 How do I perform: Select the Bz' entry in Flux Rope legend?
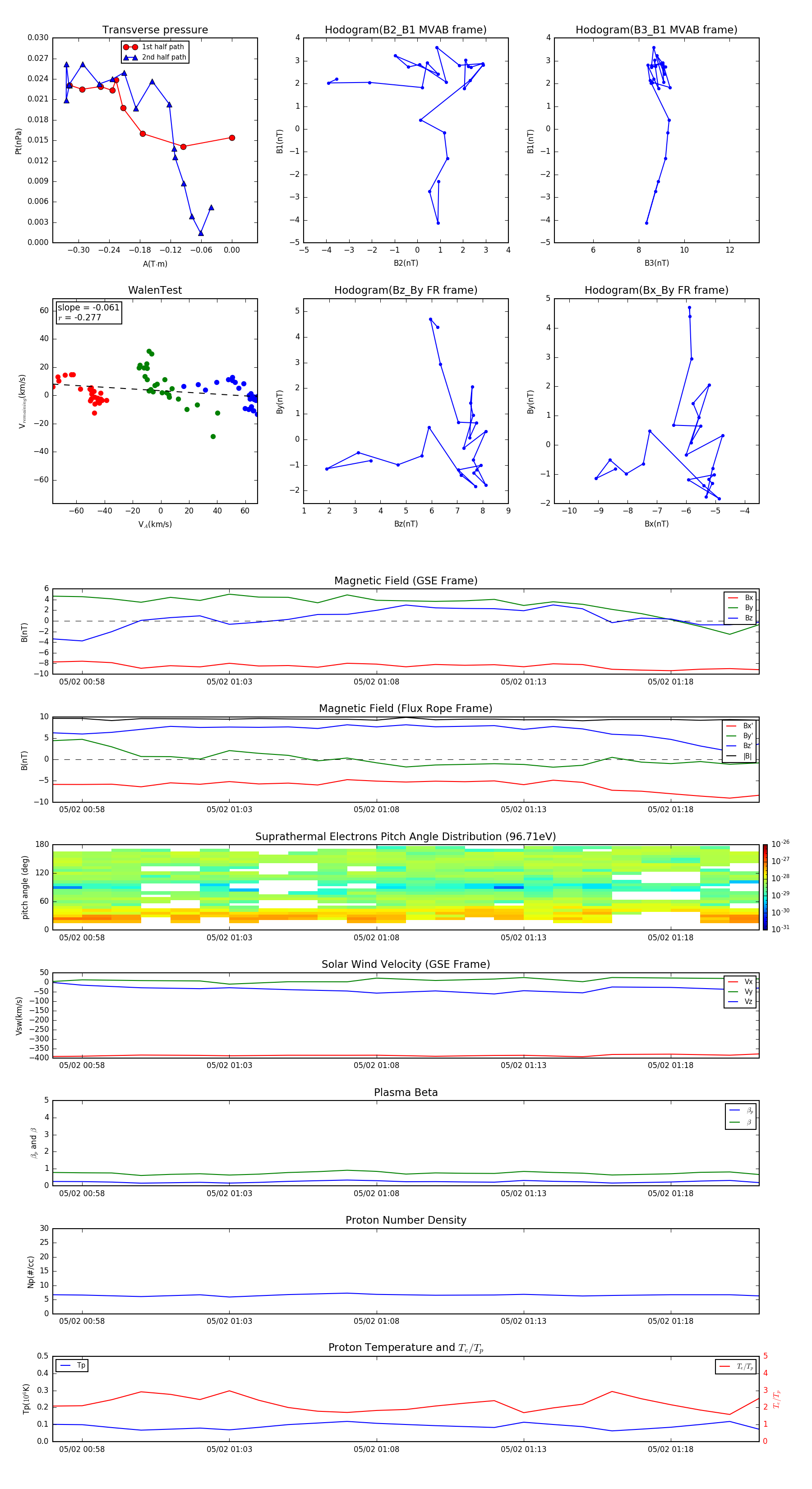[740, 746]
